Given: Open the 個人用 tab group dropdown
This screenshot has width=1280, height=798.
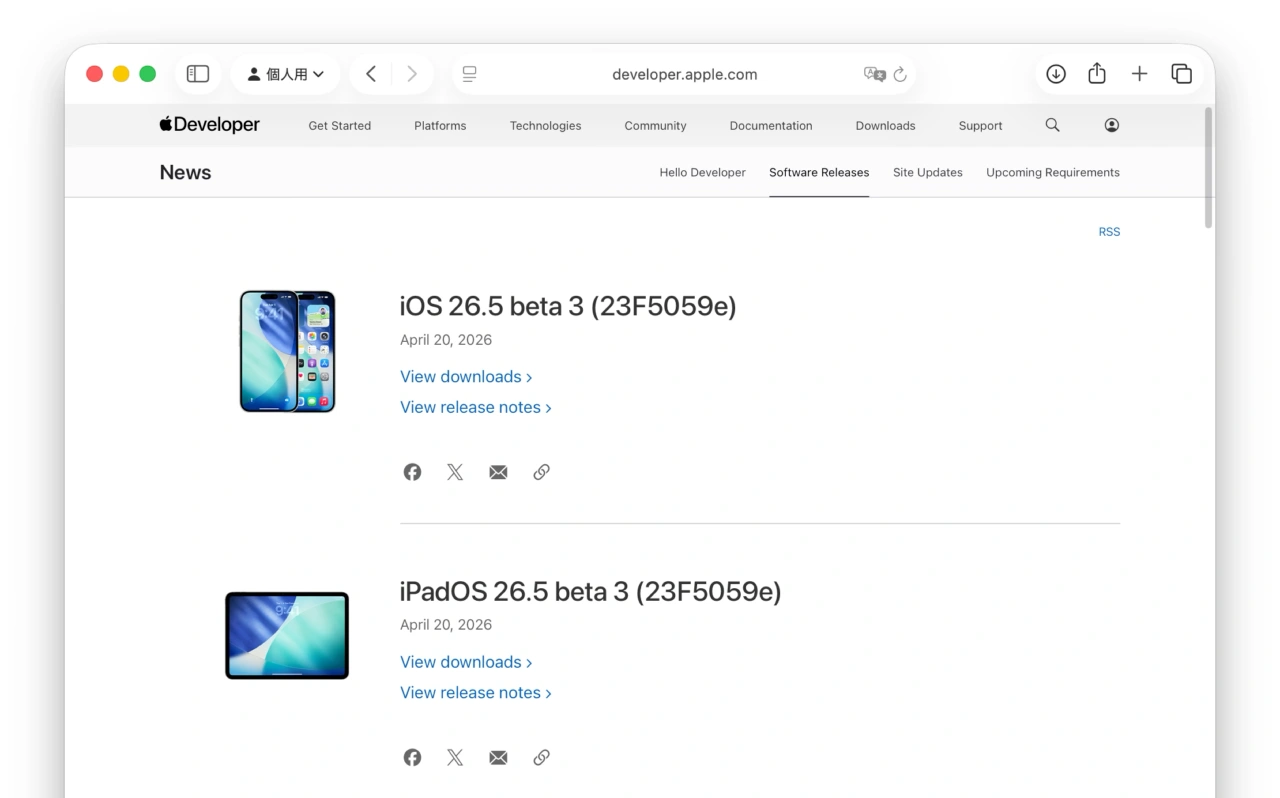Looking at the screenshot, I should 286,73.
